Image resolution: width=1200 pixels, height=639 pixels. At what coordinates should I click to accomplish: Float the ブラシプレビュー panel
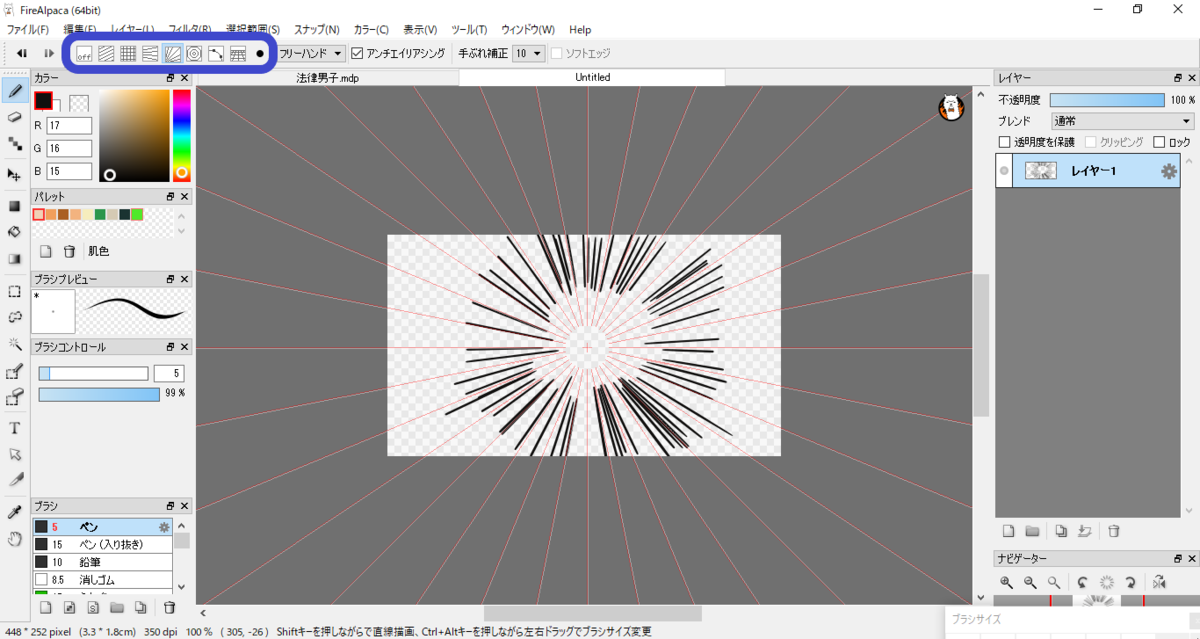point(170,279)
